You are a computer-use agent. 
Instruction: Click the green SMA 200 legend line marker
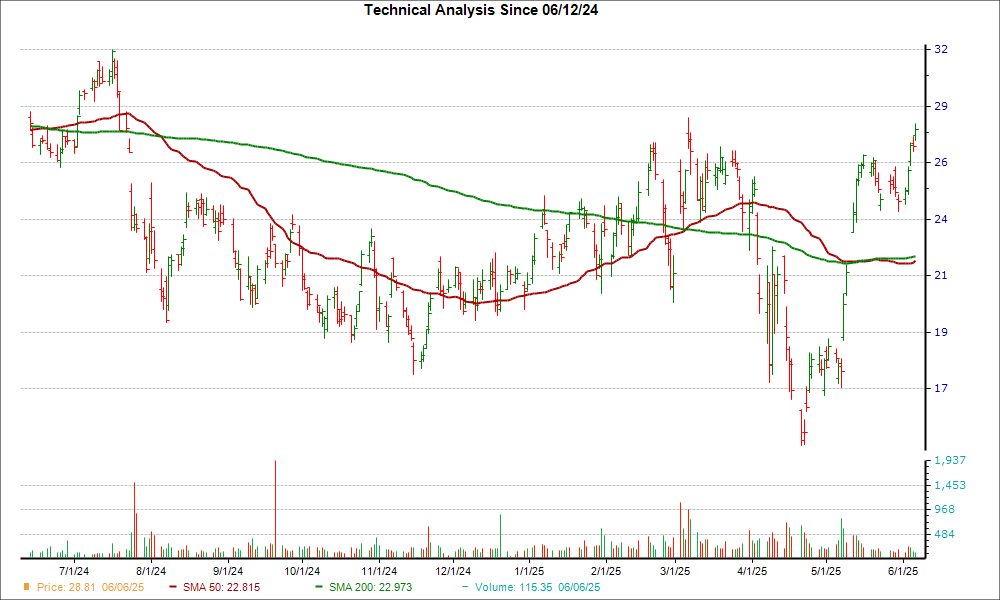(x=320, y=587)
